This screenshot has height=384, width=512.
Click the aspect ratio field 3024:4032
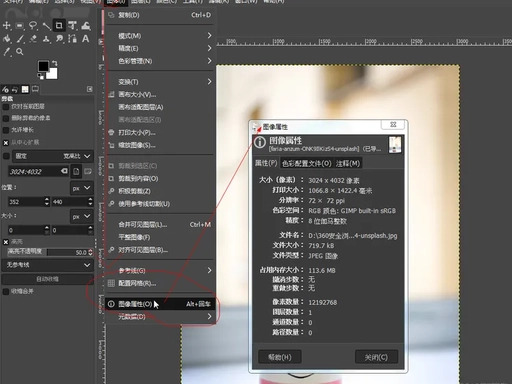[34, 171]
